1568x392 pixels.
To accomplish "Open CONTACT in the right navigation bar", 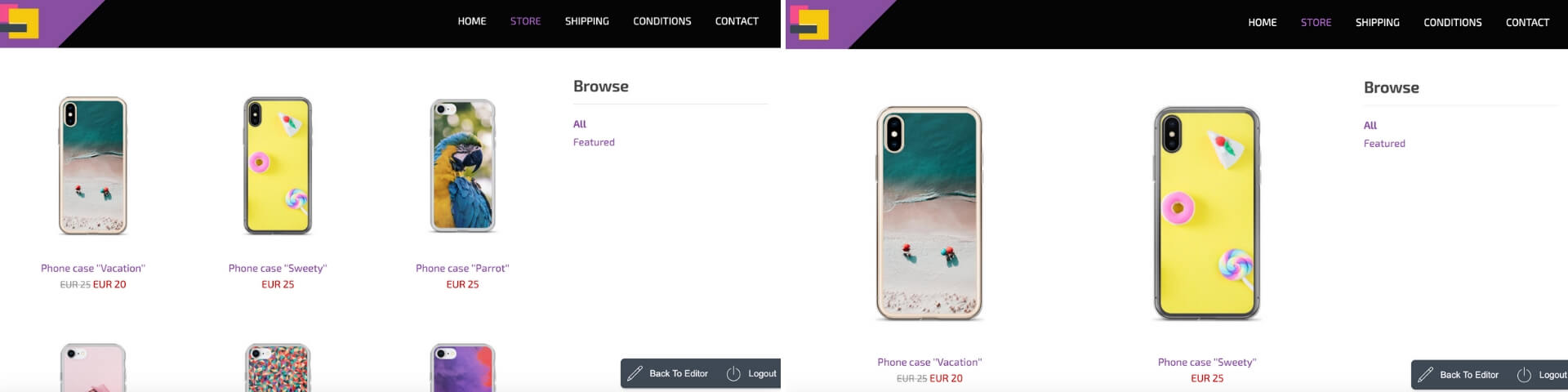I will (x=1527, y=23).
